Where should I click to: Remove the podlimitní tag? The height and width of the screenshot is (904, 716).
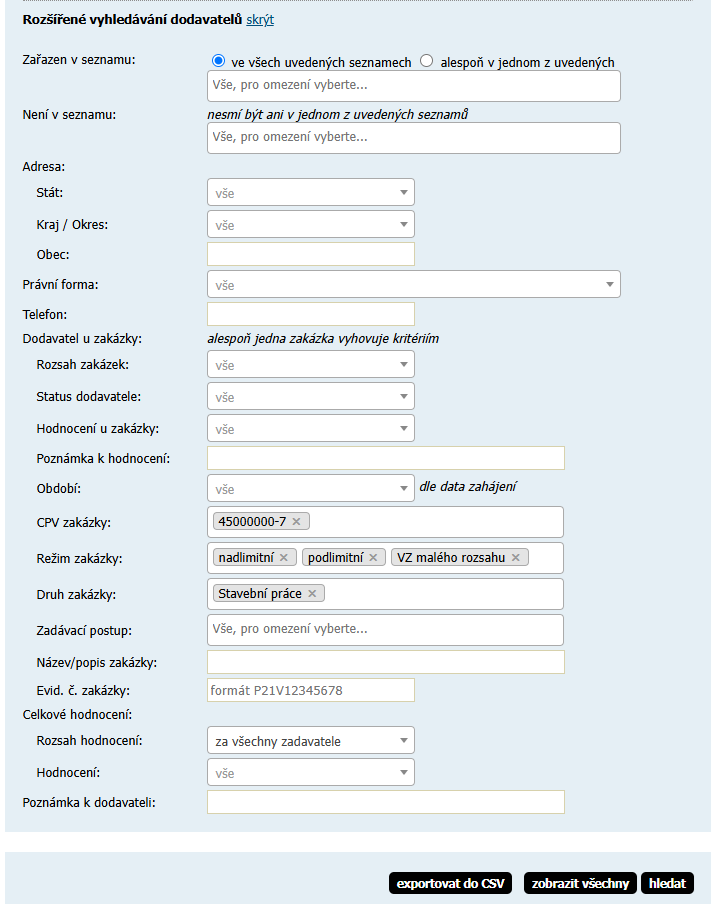coord(373,558)
